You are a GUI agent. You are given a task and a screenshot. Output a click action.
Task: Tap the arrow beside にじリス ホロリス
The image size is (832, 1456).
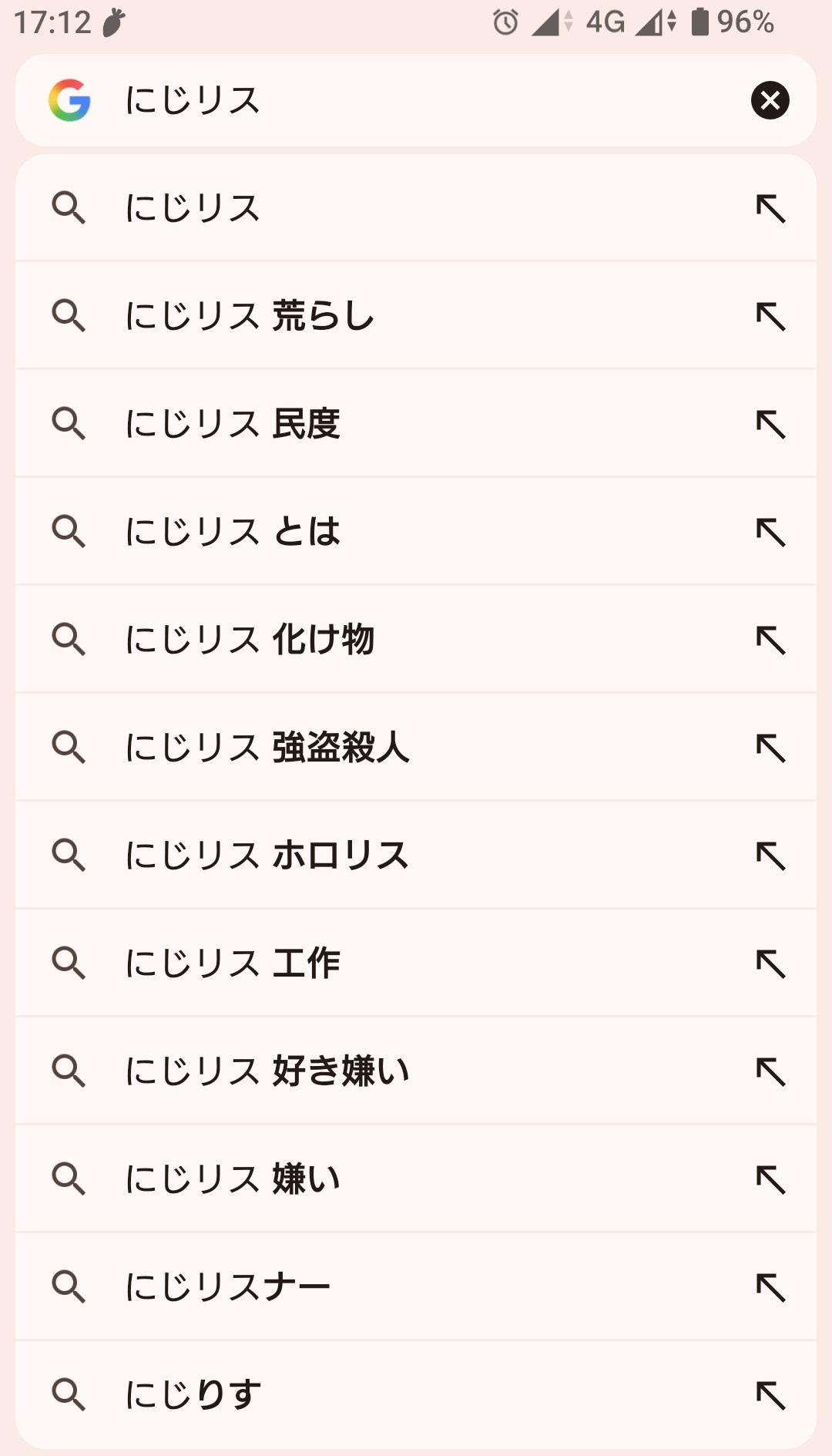tap(770, 856)
